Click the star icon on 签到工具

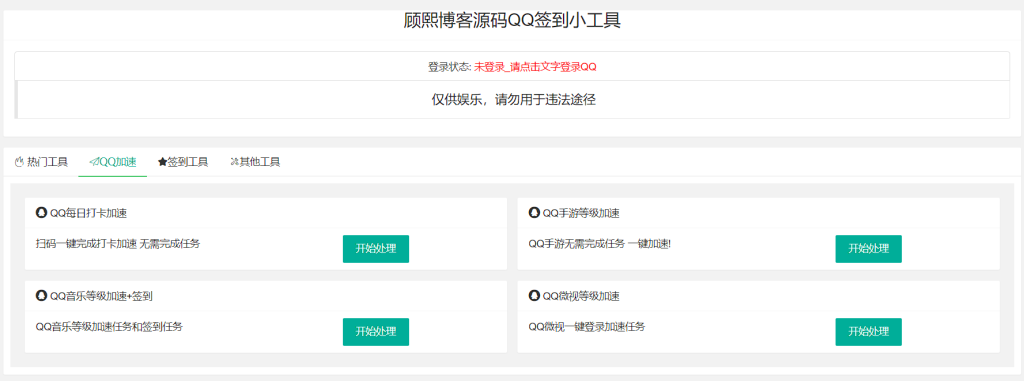pyautogui.click(x=163, y=162)
